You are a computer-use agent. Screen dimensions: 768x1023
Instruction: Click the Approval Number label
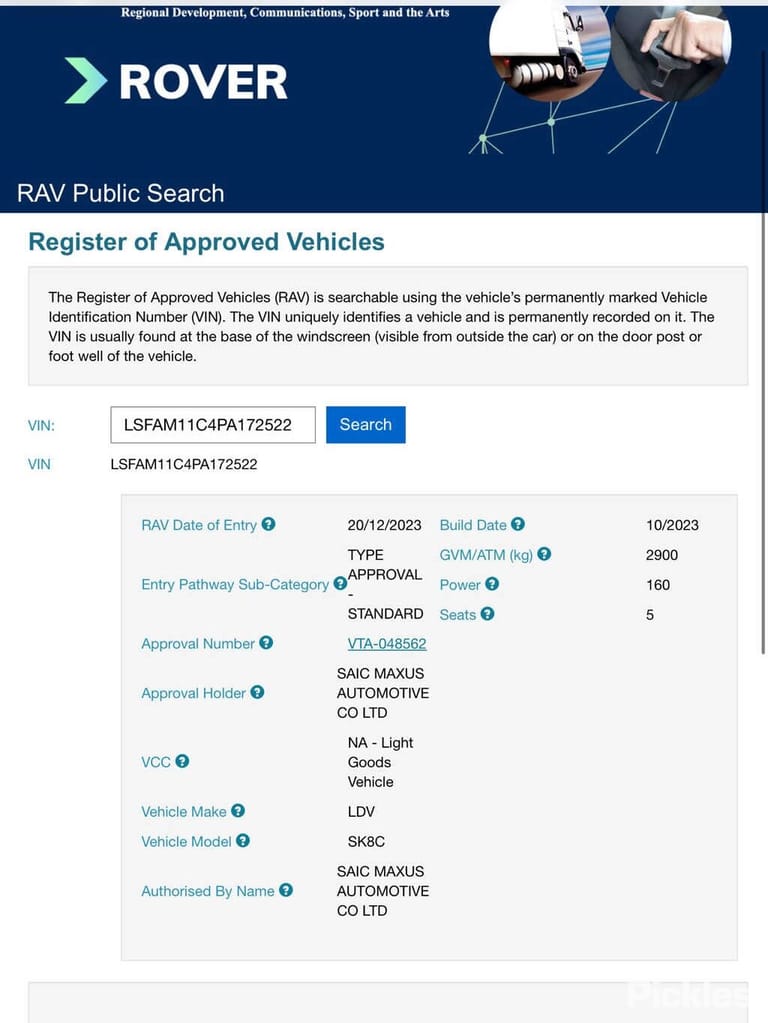[198, 644]
